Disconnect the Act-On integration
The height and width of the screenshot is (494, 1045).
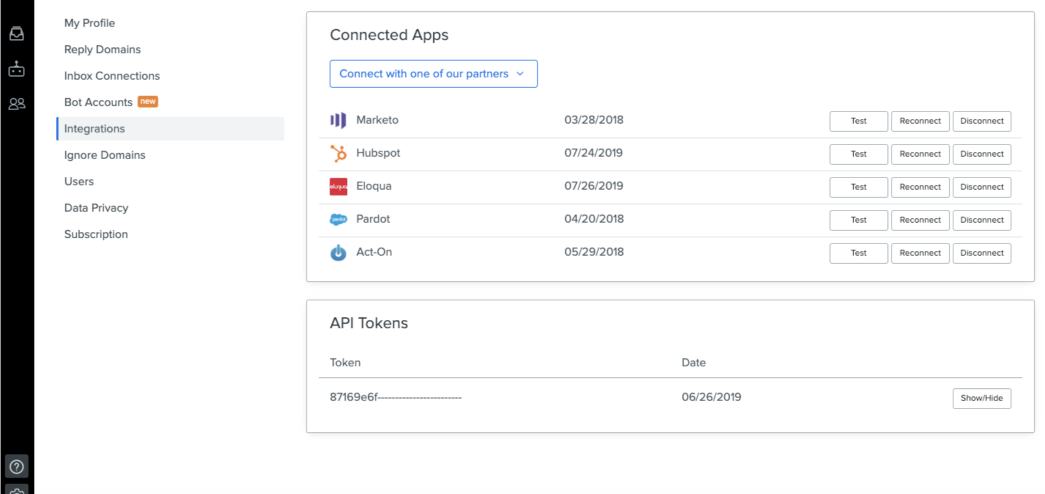[x=982, y=253]
